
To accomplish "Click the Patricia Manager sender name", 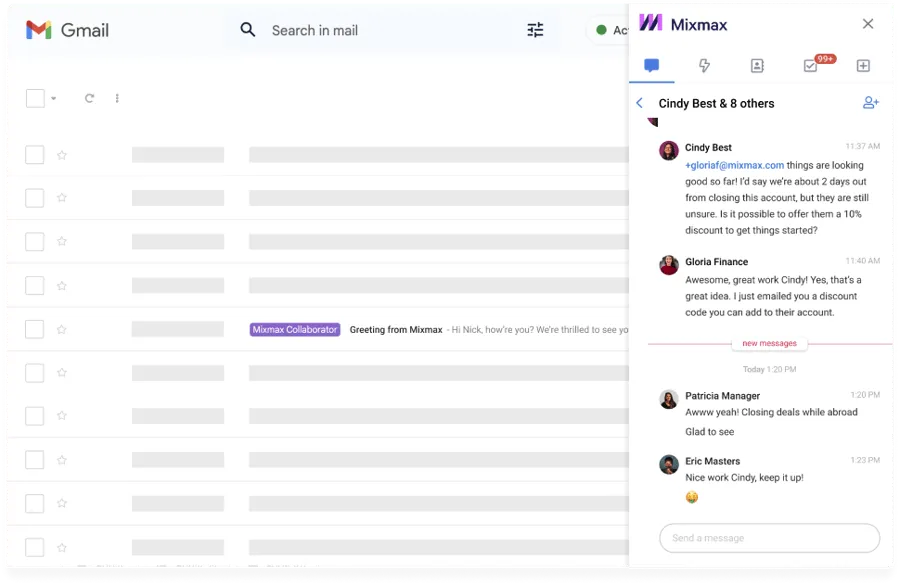I will (722, 396).
